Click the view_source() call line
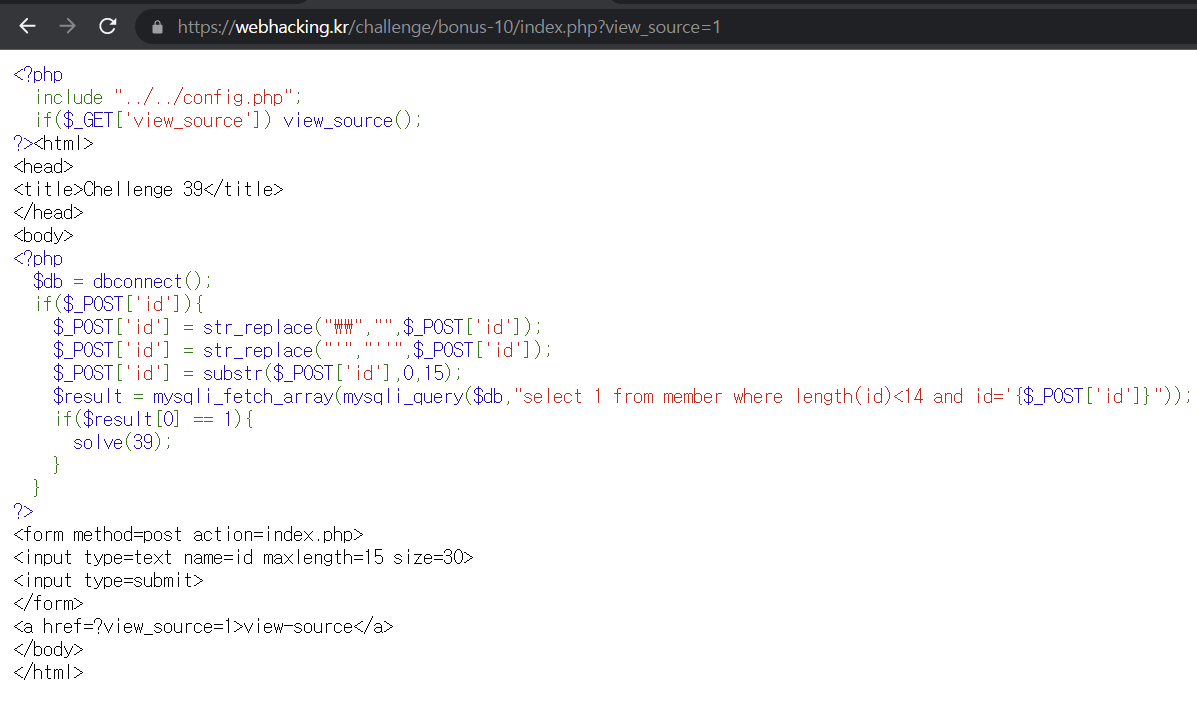The width and height of the screenshot is (1197, 708). pyautogui.click(x=228, y=121)
